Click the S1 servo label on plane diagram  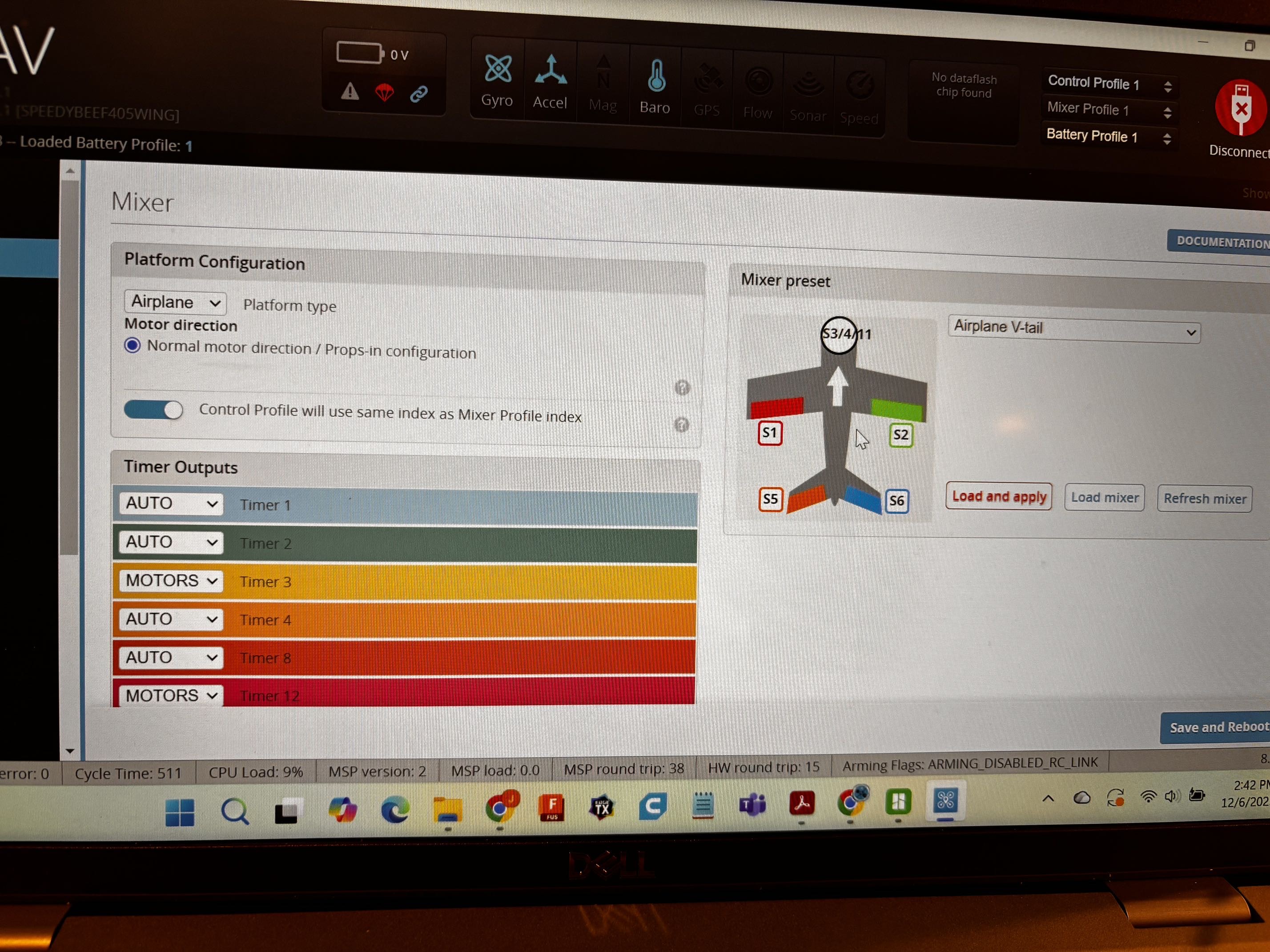pyautogui.click(x=769, y=433)
